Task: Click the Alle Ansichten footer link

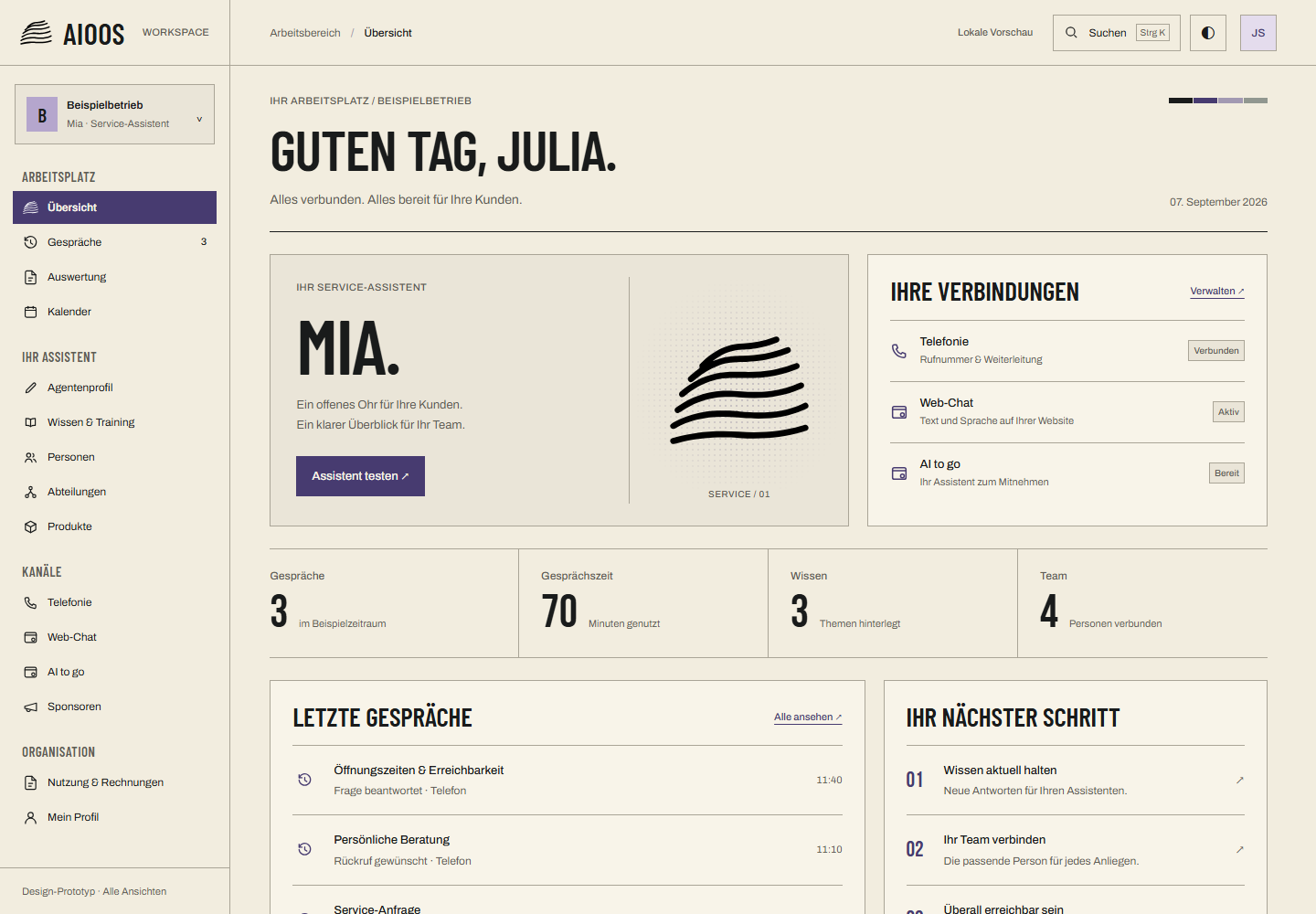Action: click(134, 891)
